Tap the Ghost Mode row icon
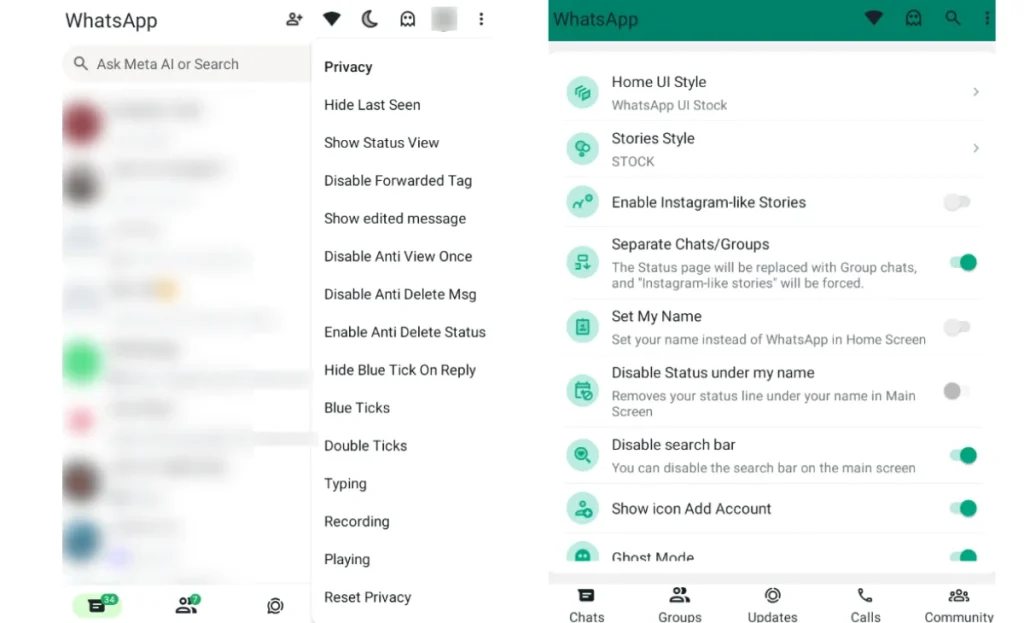Screen dimensions: 1024x623 (x=583, y=552)
